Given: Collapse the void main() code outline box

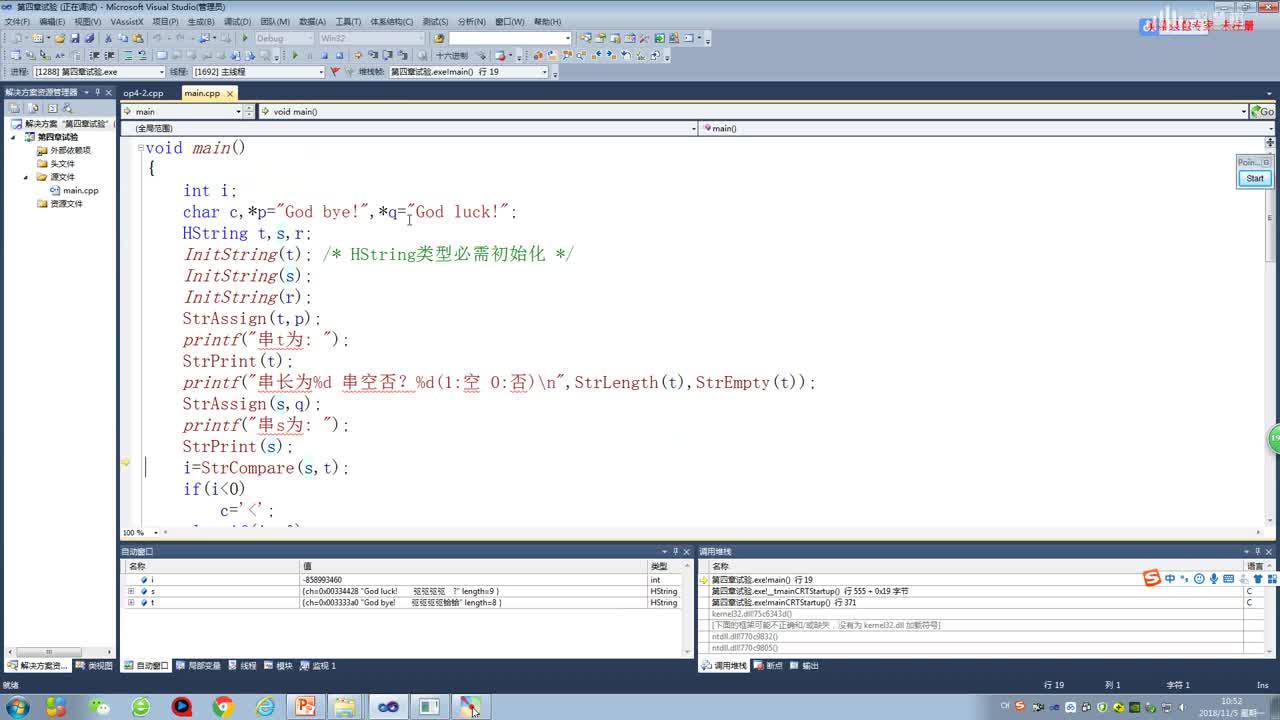Looking at the screenshot, I should pos(141,148).
